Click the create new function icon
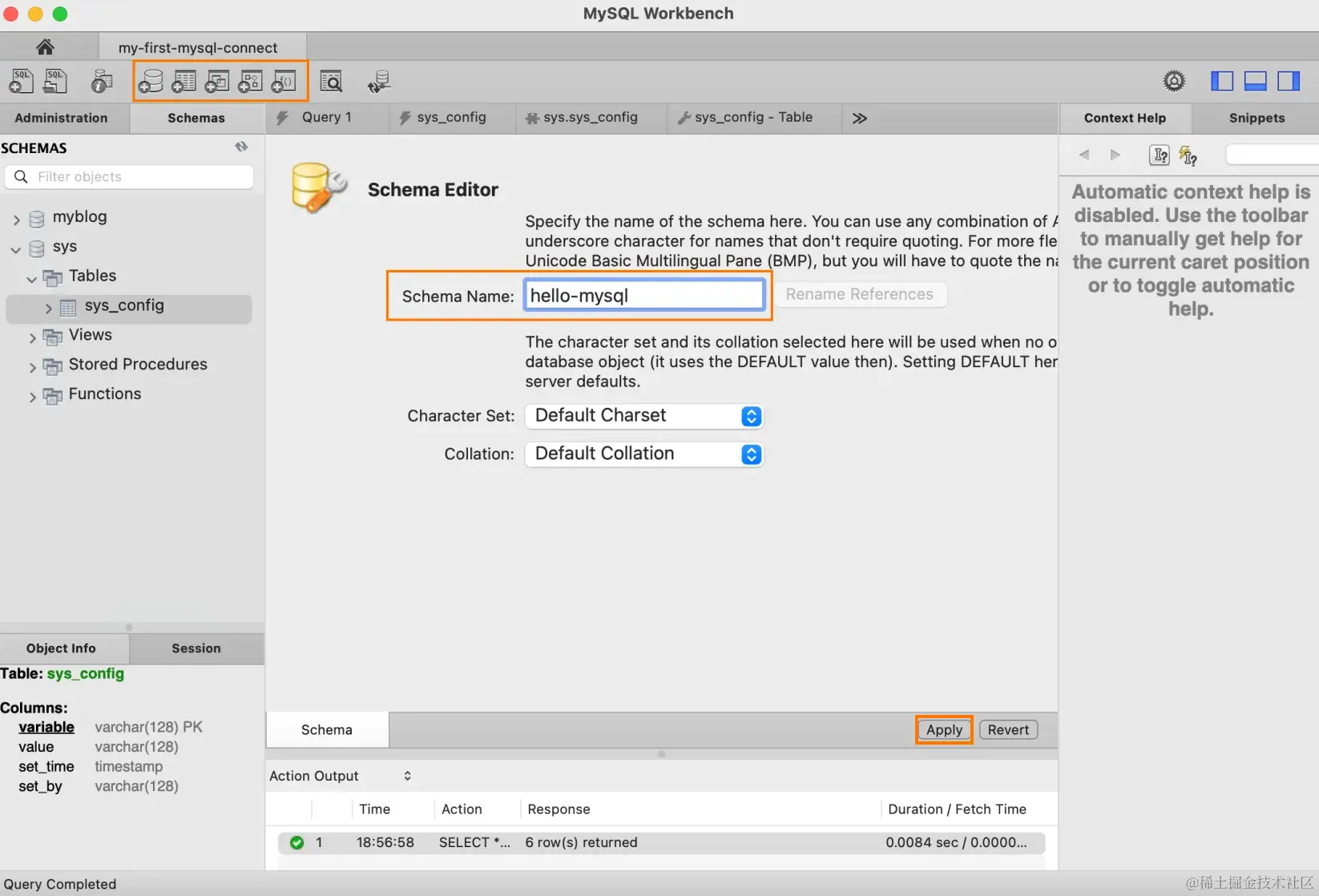Image resolution: width=1319 pixels, height=896 pixels. [284, 81]
